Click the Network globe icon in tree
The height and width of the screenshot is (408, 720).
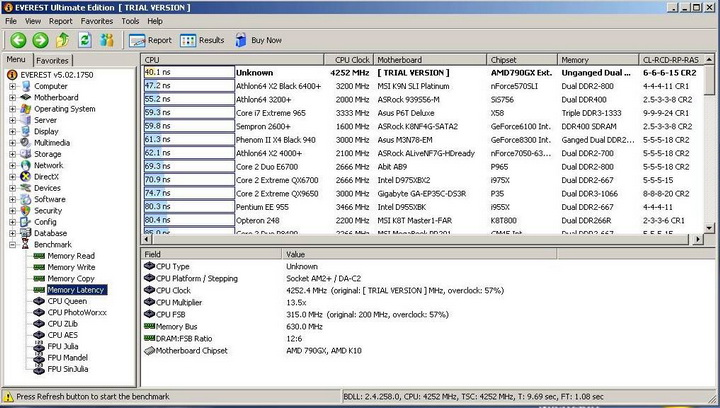26,165
